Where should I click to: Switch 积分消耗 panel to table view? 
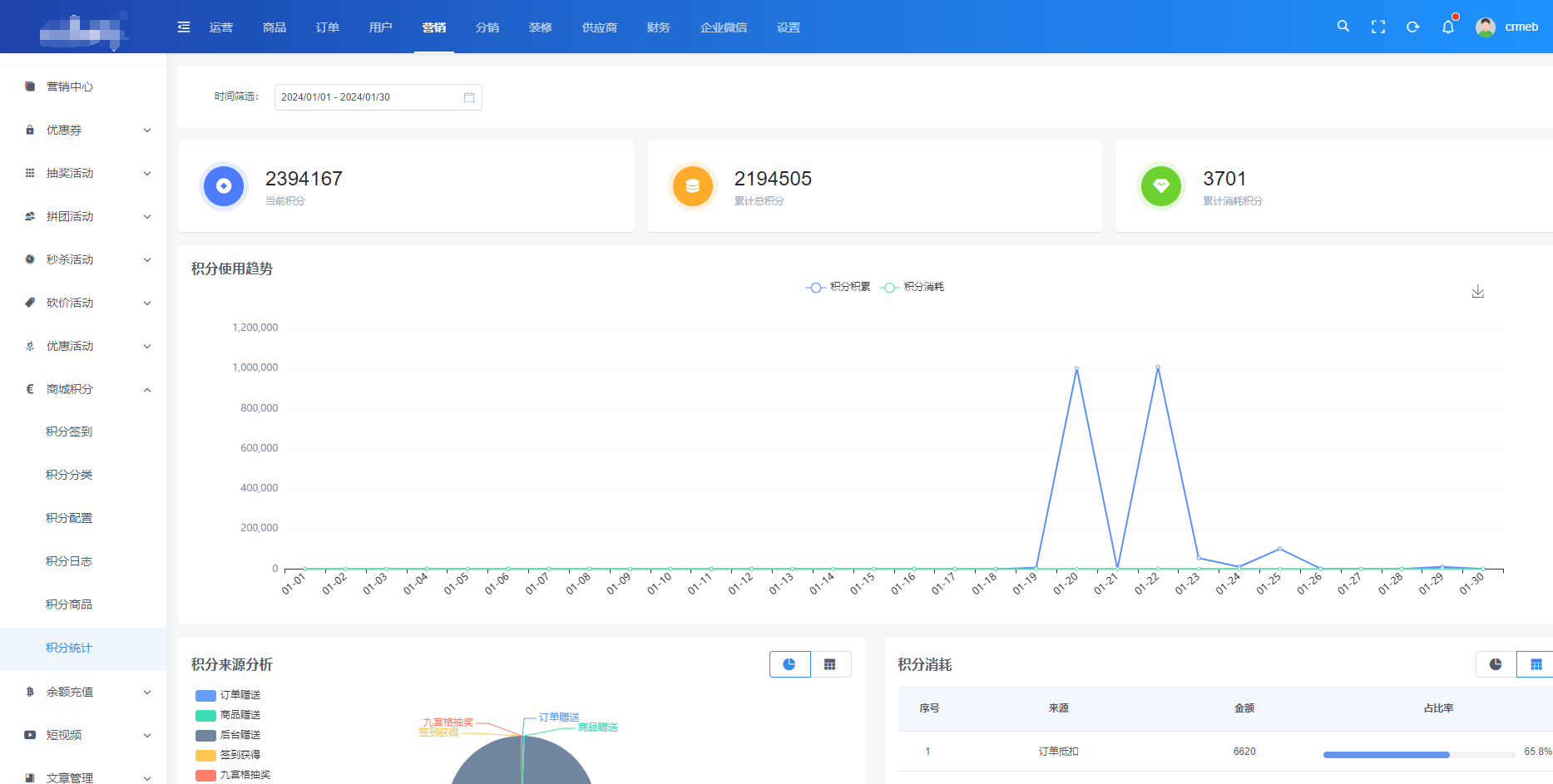(1536, 664)
